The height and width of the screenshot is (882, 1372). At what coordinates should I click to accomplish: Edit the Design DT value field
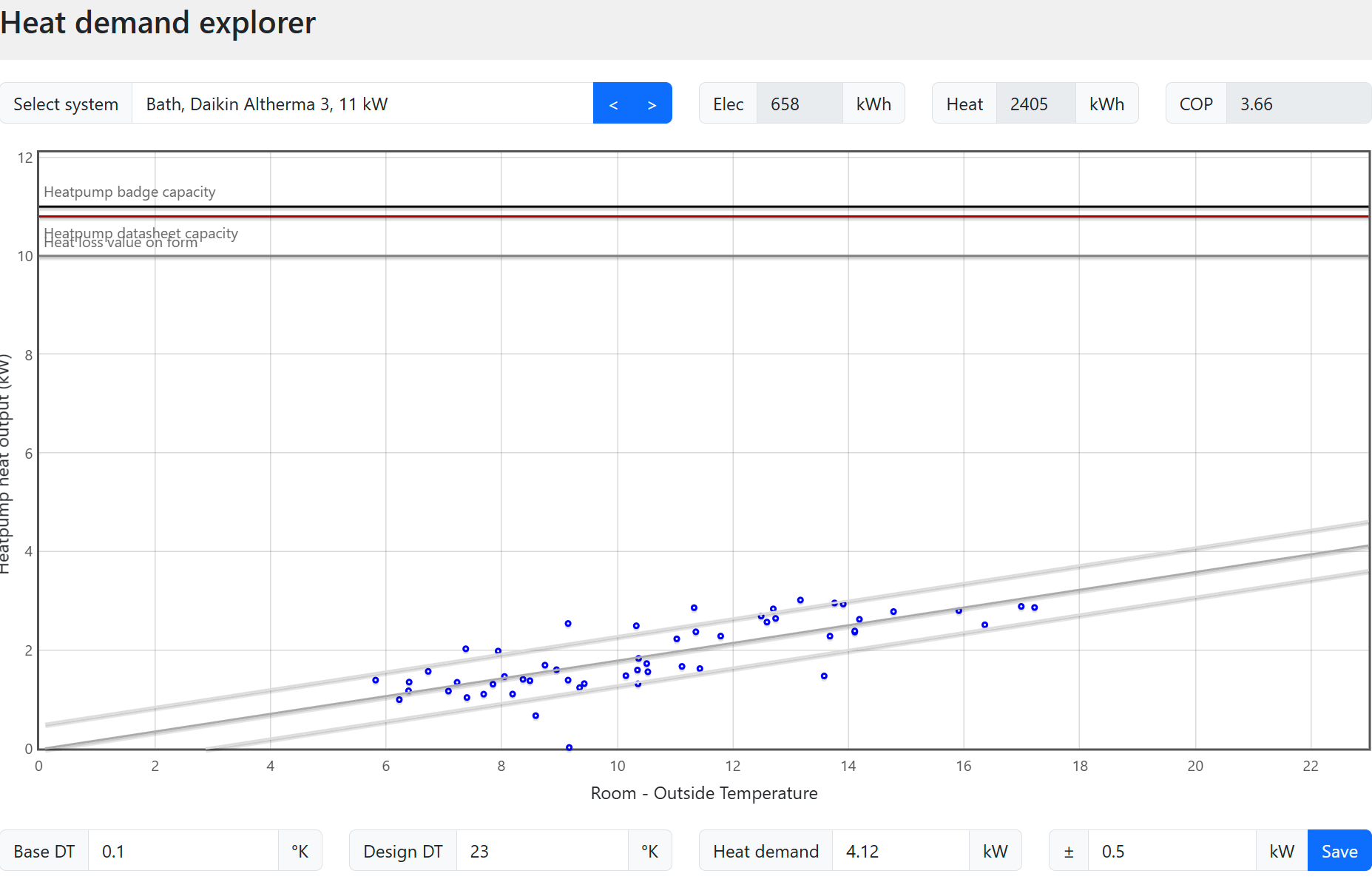point(542,851)
